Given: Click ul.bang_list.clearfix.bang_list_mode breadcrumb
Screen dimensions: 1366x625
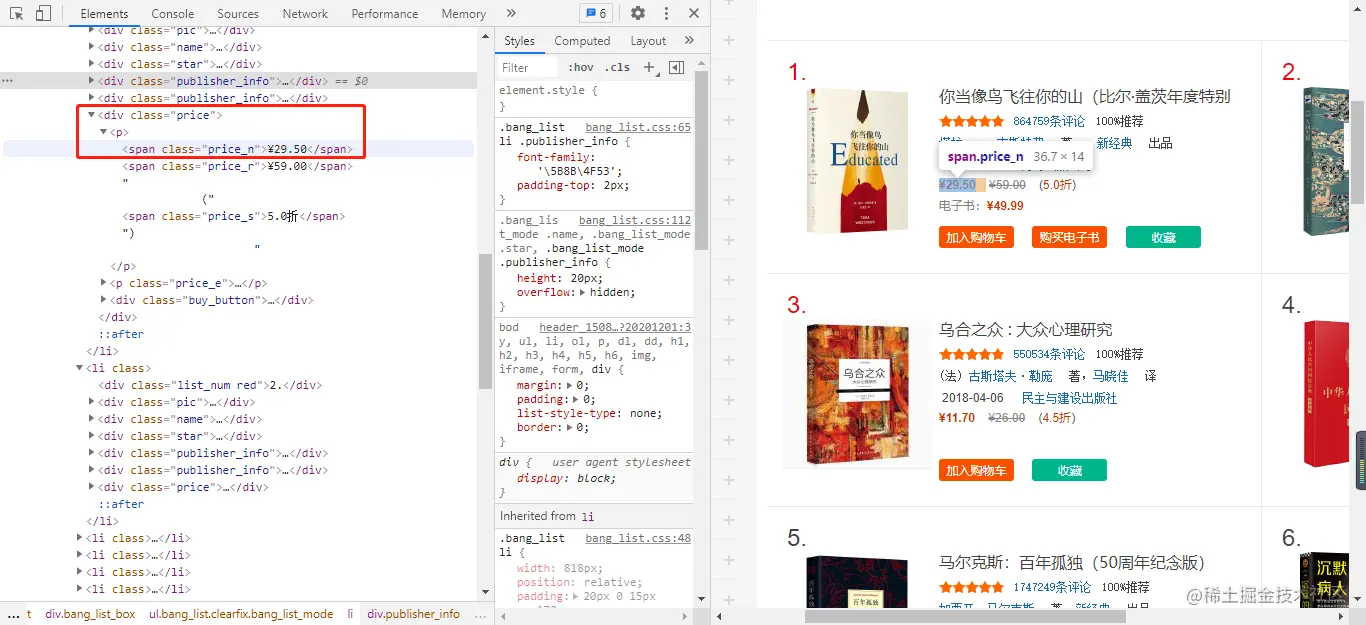Looking at the screenshot, I should 241,614.
